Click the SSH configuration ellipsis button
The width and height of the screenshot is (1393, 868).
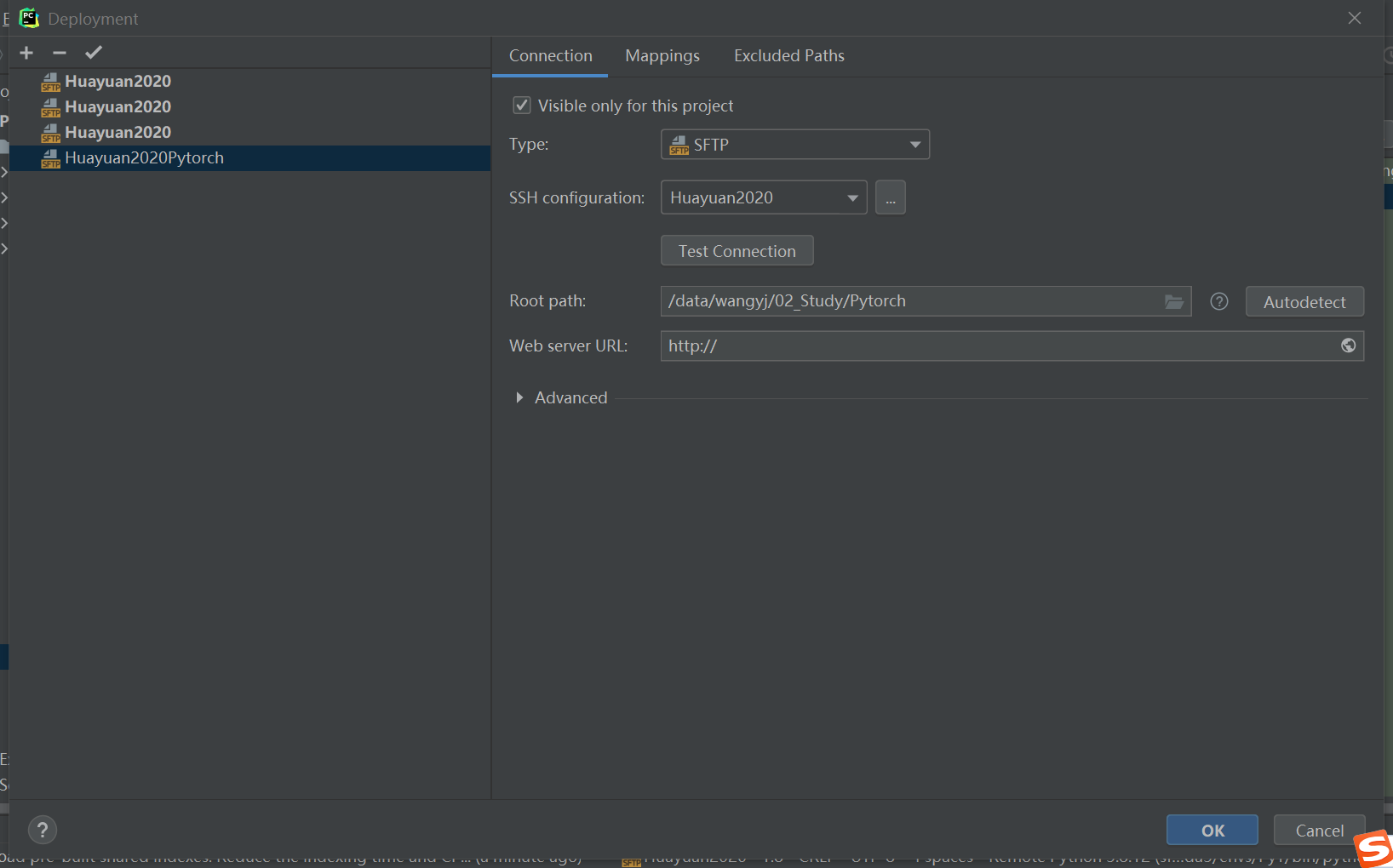pos(891,197)
